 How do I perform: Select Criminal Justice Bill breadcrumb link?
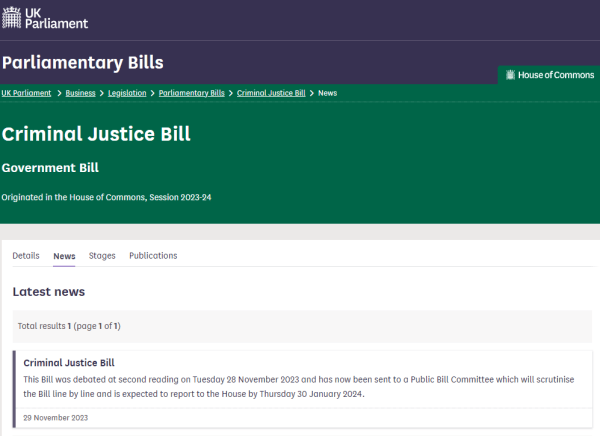[271, 93]
